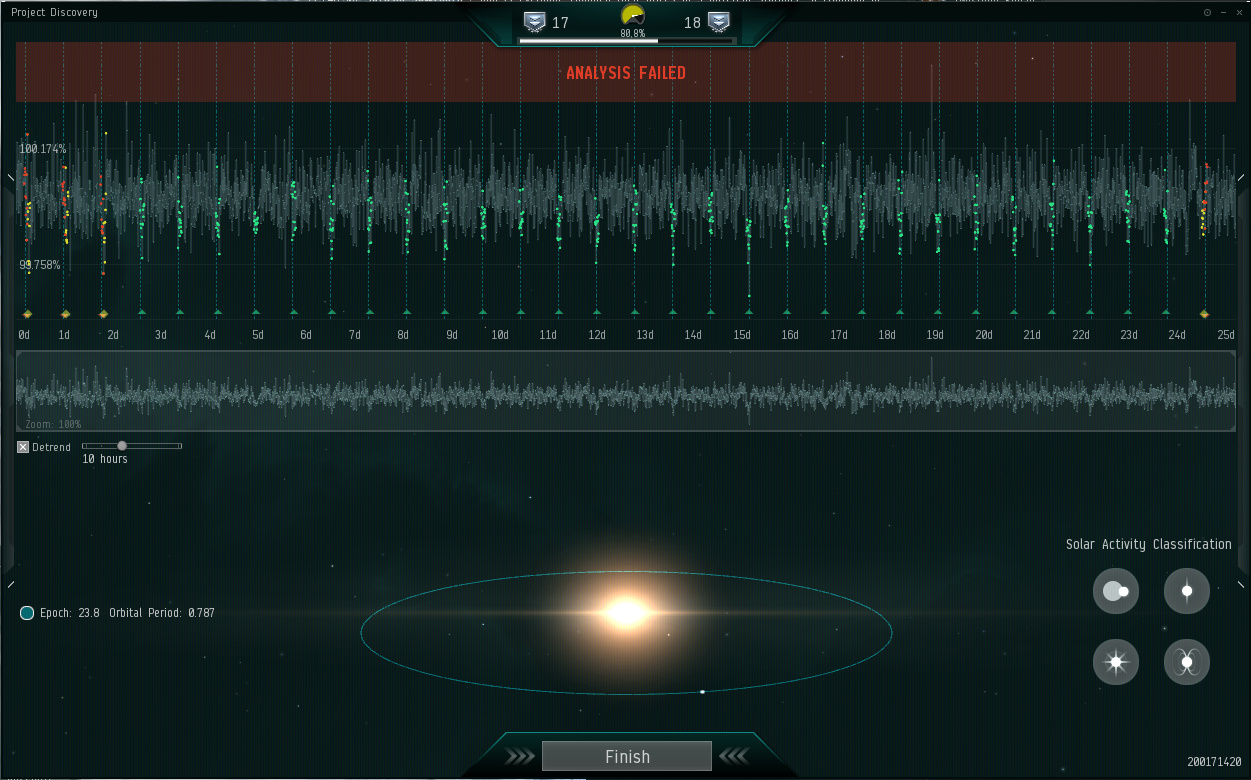
Task: Select the green transit marker above 12d
Action: coord(596,313)
